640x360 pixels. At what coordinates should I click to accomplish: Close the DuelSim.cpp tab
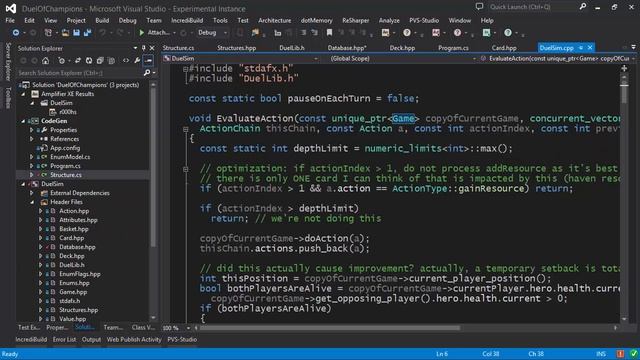[590, 48]
